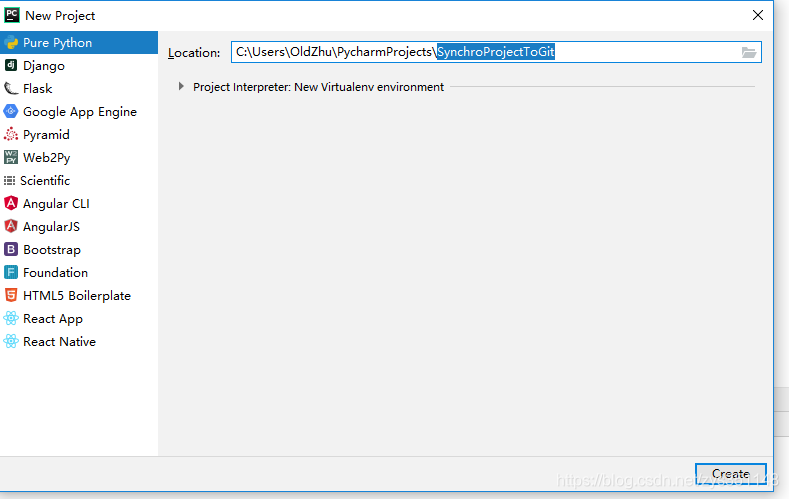The image size is (789, 499).
Task: Click the Angular CLI icon
Action: 11,203
